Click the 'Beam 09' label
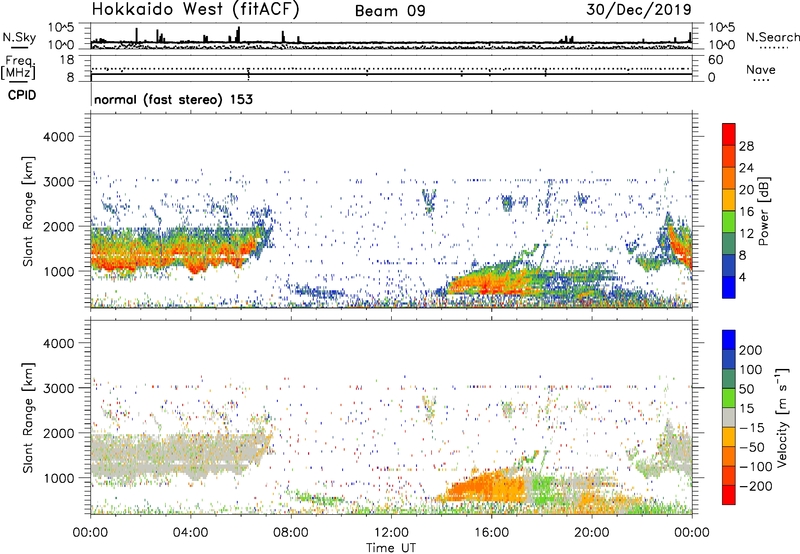 pyautogui.click(x=390, y=11)
